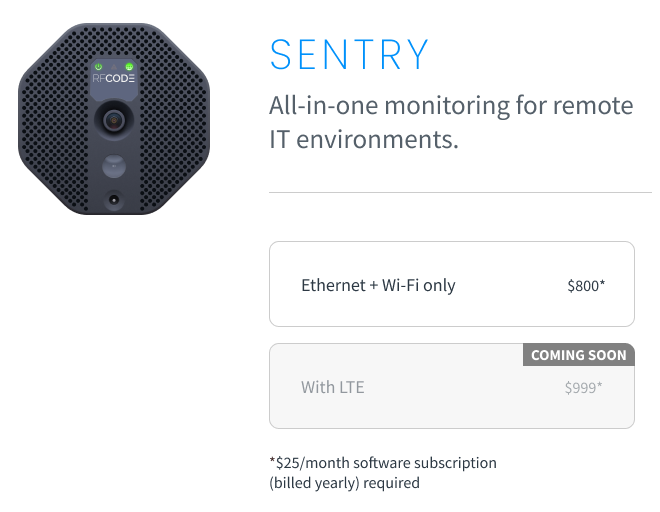Click the SENTRY product heading
Viewport: 660px width, 512px height.
click(x=349, y=54)
